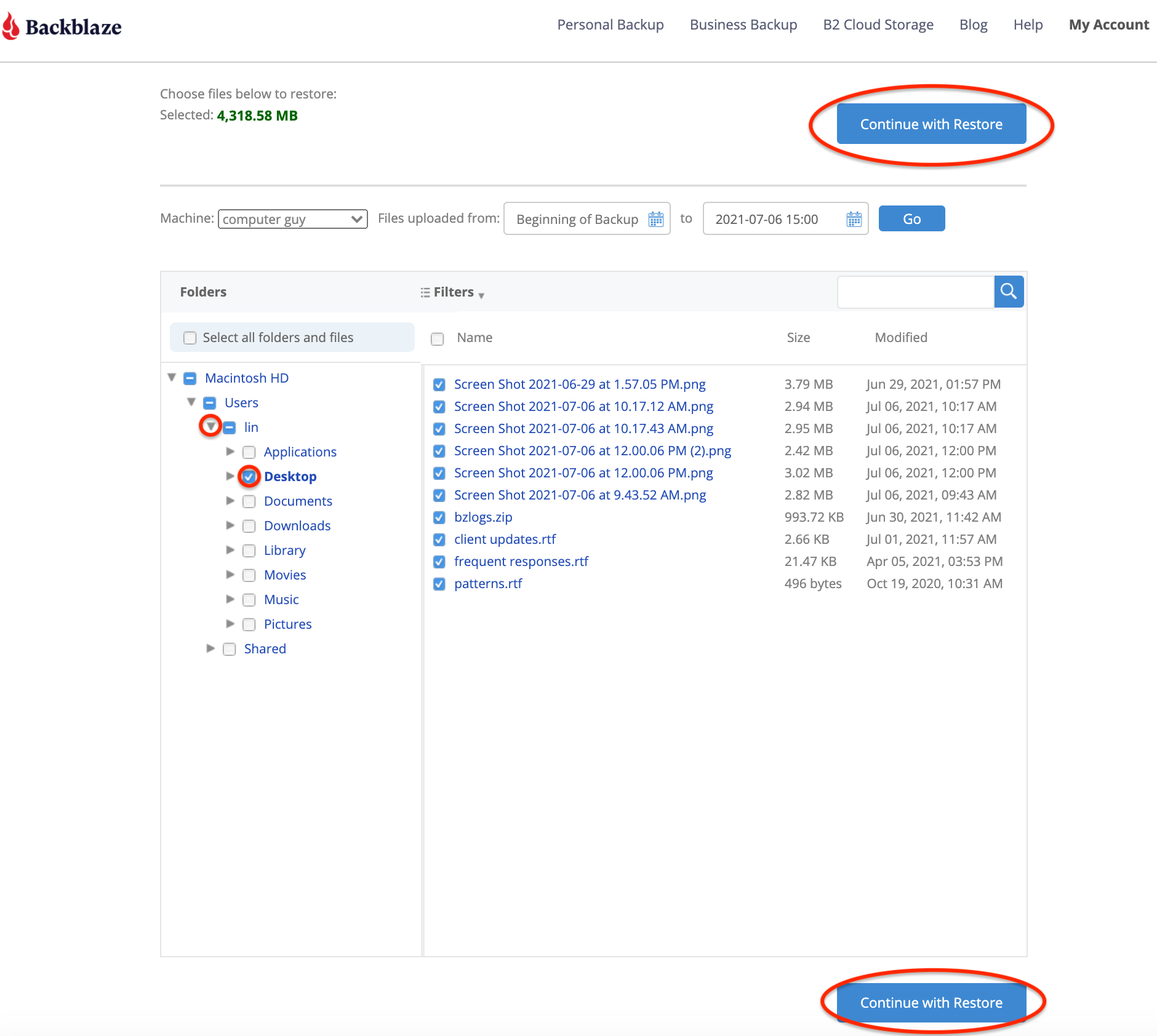Toggle the Macintosh HD checkbox

190,378
